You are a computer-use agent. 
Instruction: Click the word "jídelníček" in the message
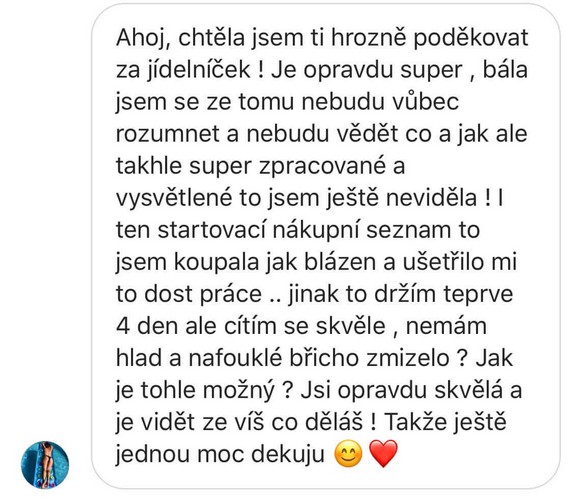tap(199, 70)
